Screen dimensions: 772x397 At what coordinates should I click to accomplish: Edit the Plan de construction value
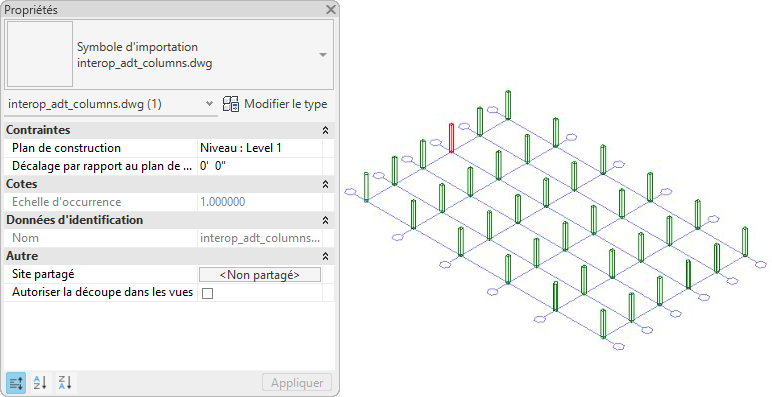pos(260,148)
